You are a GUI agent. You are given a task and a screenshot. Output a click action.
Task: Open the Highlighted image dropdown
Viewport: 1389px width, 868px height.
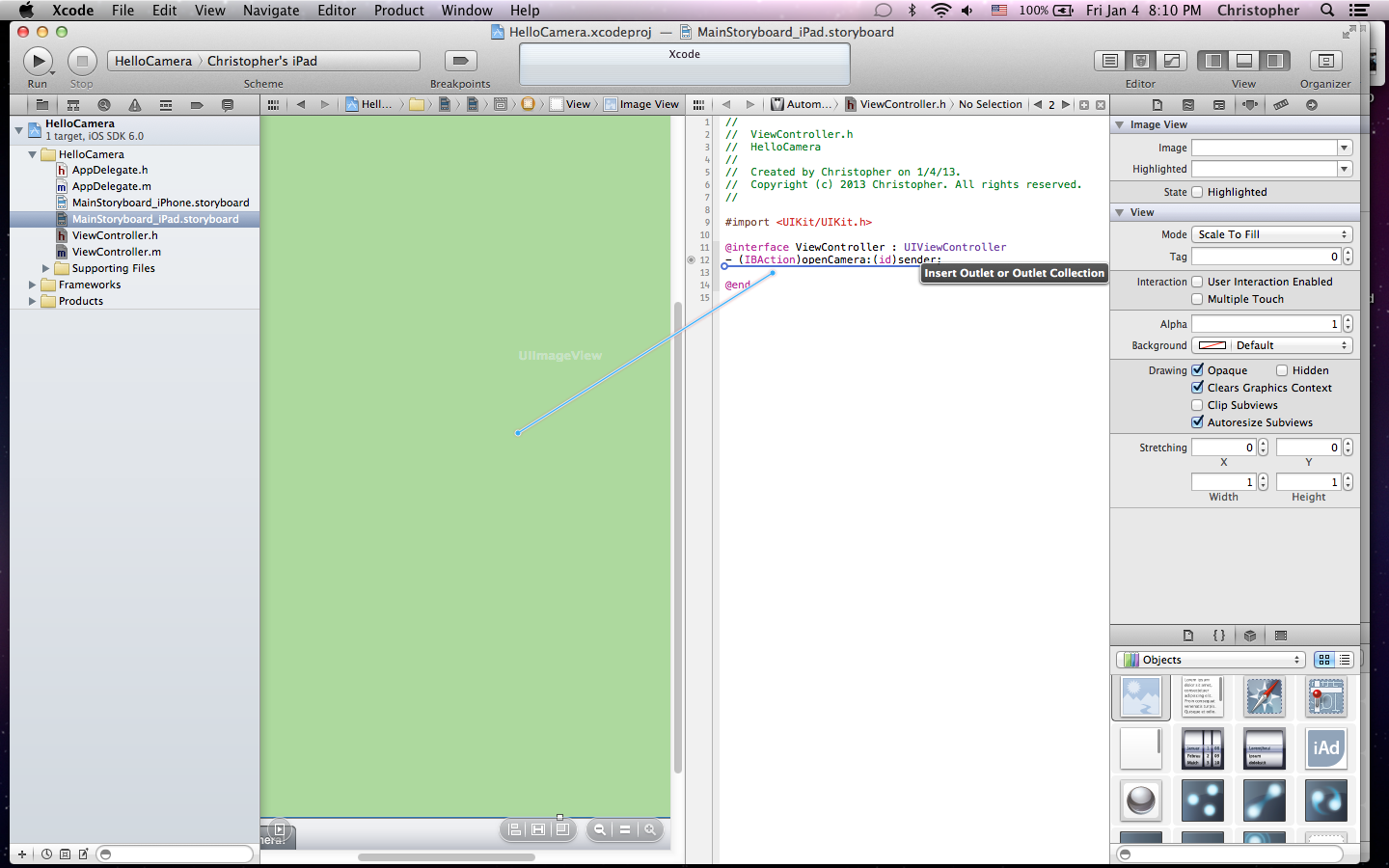(x=1345, y=169)
